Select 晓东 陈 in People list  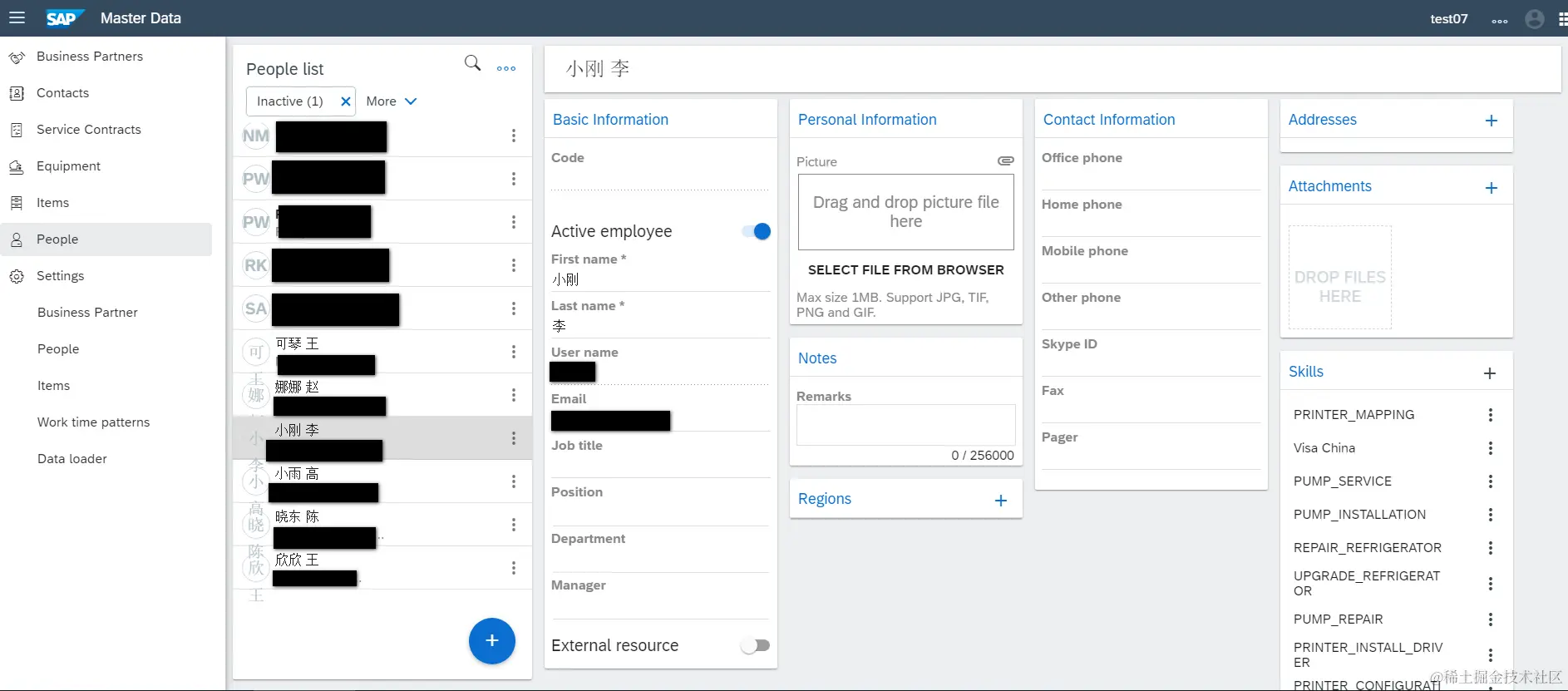click(x=382, y=525)
